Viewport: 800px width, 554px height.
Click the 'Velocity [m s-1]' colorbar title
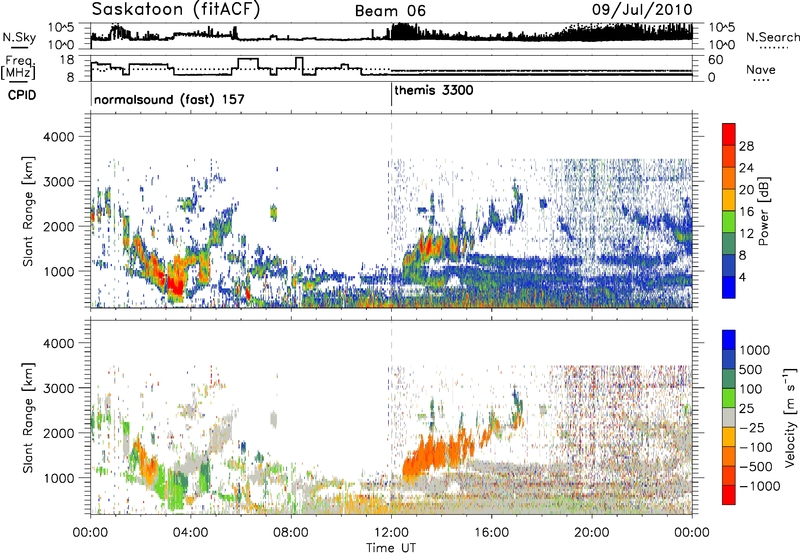[x=790, y=417]
